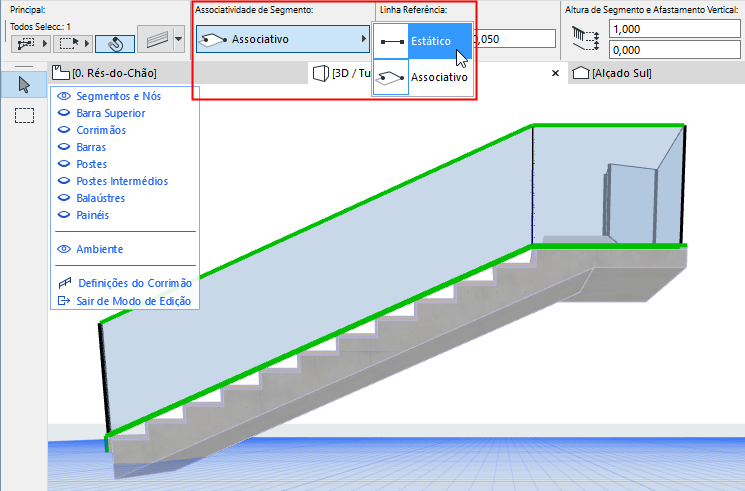Screen dimensions: 745x491
Task: Toggle visibility of Postes
Action: [x=64, y=164]
